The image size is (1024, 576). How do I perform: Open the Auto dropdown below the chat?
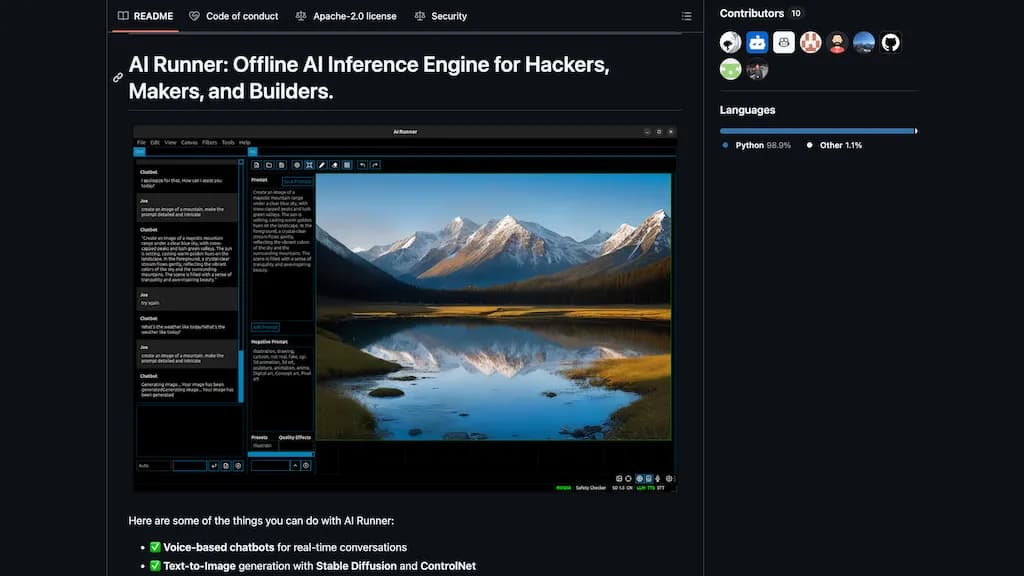[153, 466]
